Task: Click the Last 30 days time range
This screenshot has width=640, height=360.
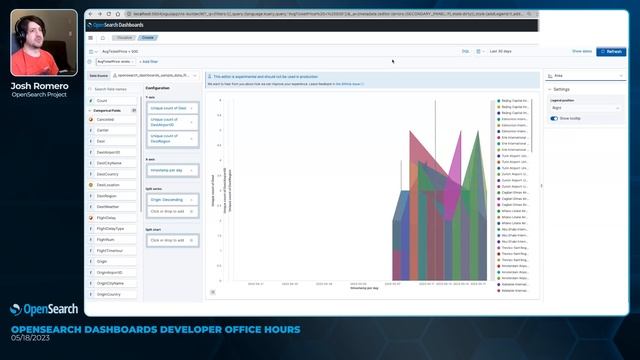Action: [500, 51]
